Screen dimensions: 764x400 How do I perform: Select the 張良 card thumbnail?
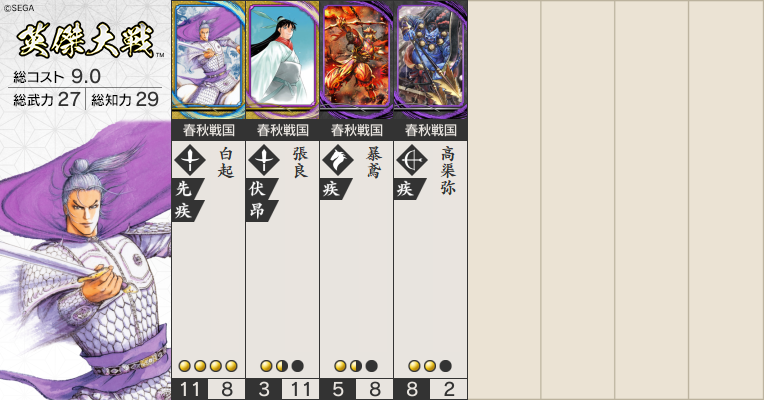click(283, 59)
